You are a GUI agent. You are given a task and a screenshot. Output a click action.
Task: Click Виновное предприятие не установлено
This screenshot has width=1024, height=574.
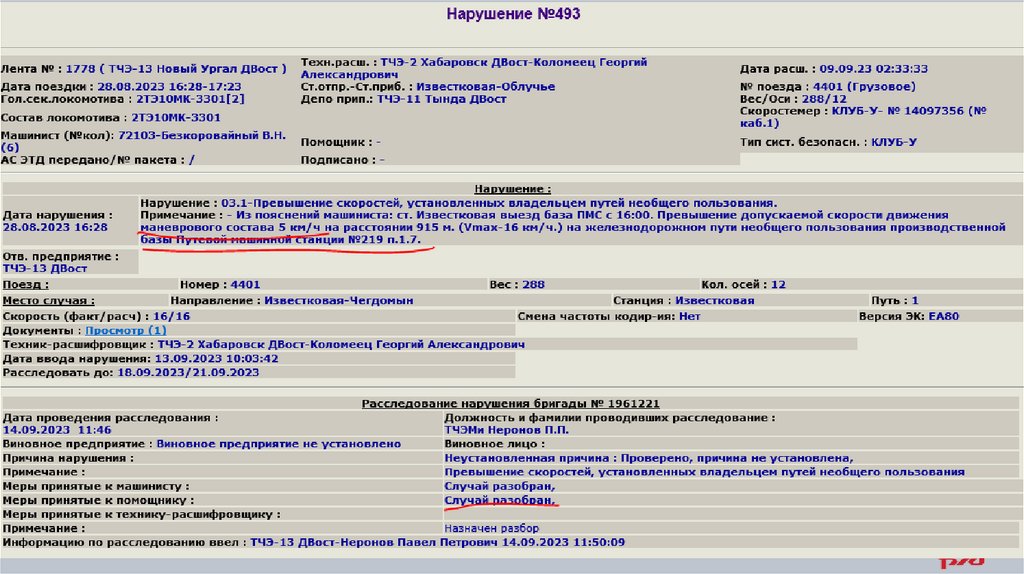278,443
